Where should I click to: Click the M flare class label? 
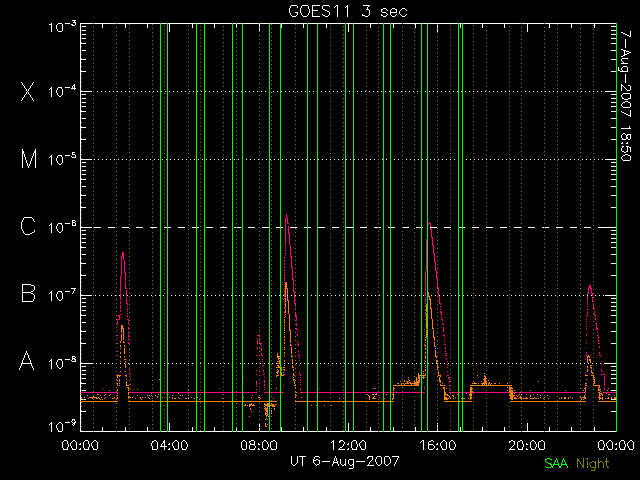[29, 159]
